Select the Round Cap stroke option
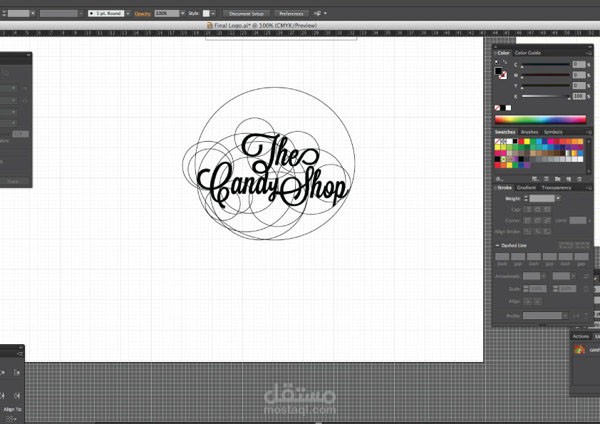 point(538,209)
